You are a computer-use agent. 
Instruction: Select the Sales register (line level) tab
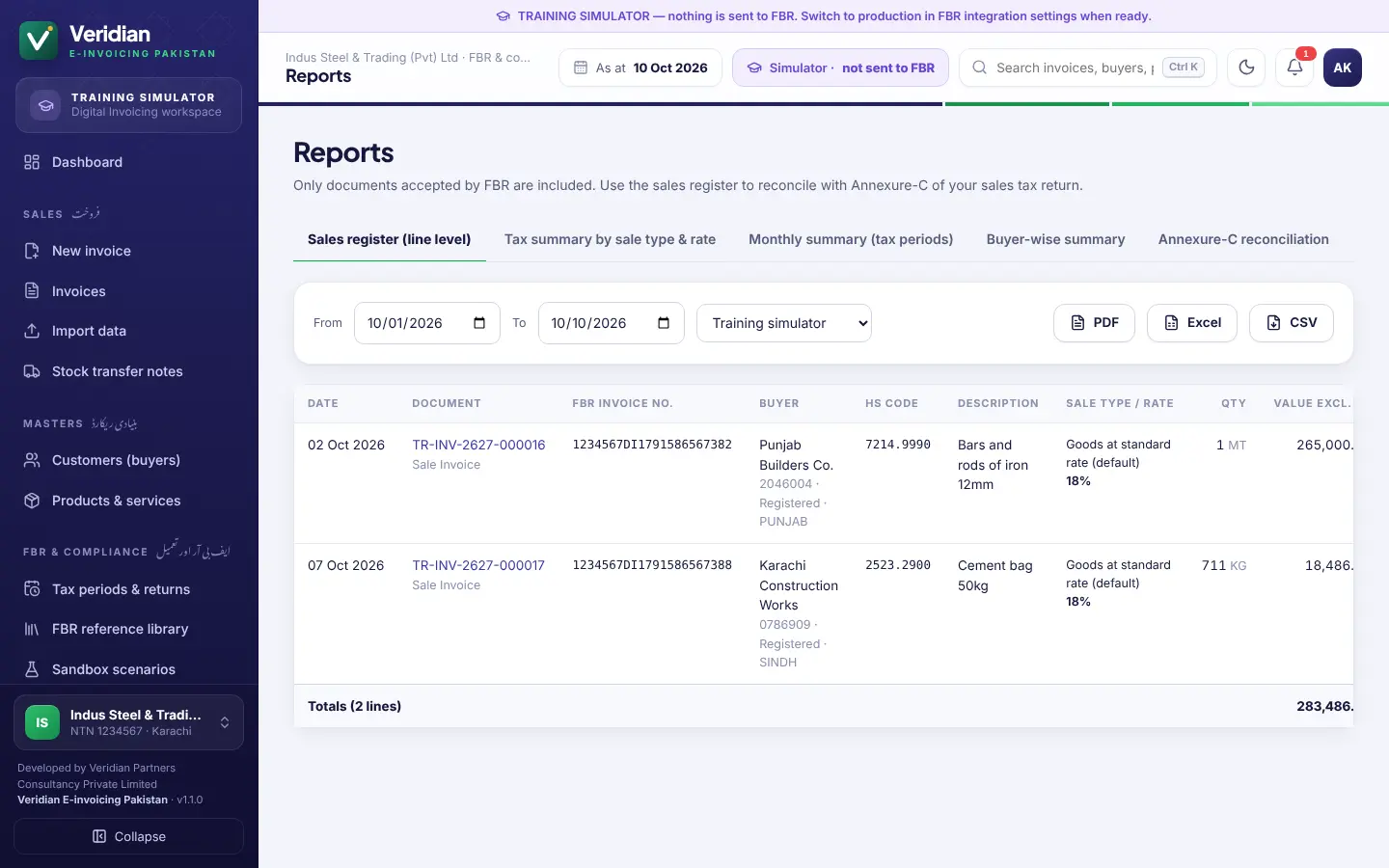point(389,239)
